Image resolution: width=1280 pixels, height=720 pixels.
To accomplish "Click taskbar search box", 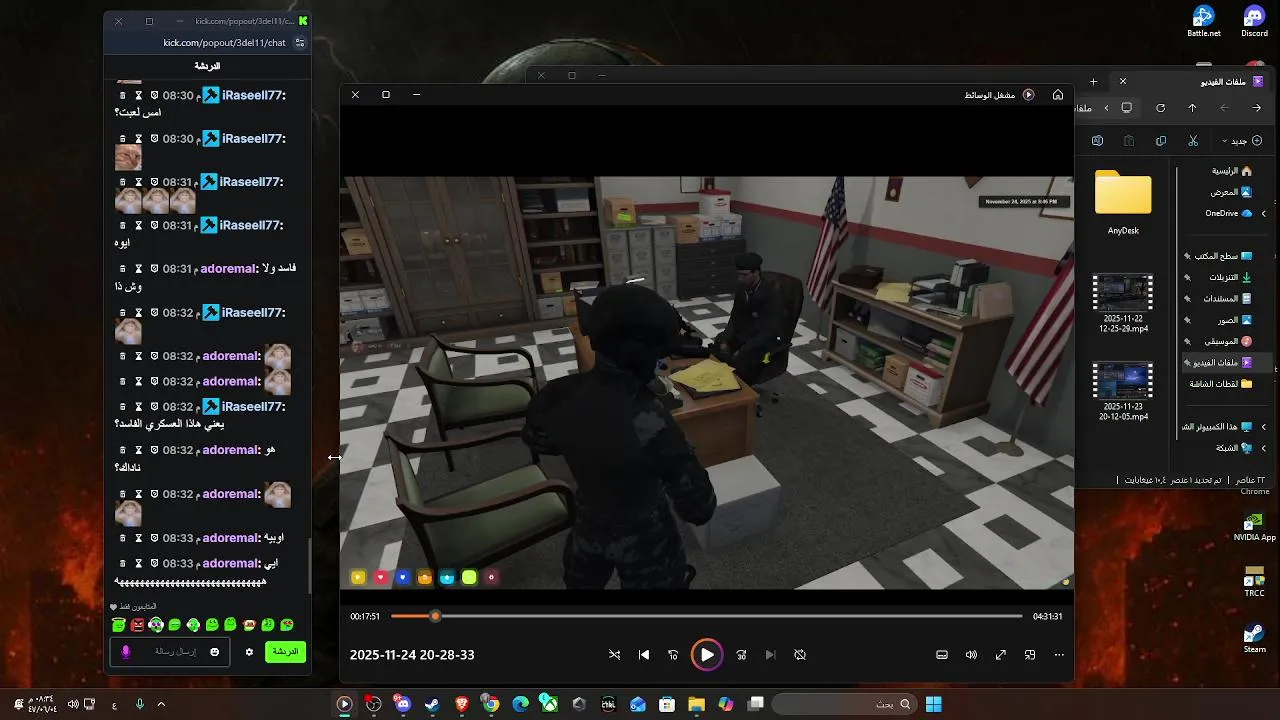I will pos(843,704).
